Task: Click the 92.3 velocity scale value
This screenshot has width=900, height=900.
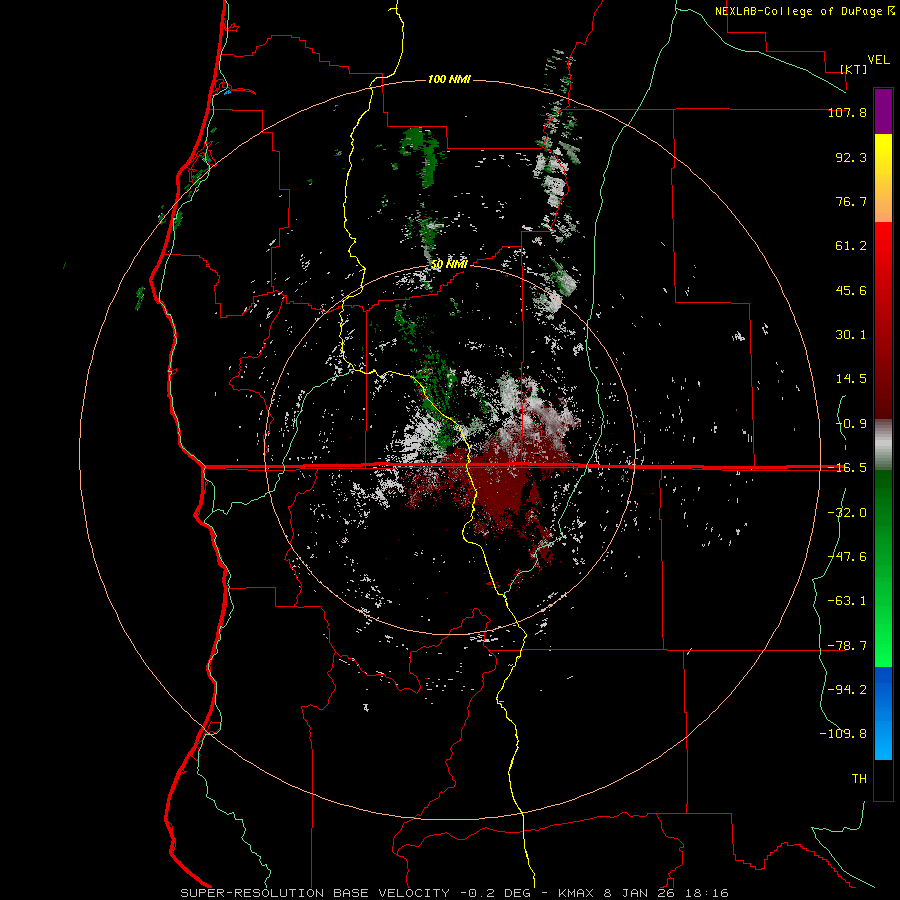Action: [851, 157]
